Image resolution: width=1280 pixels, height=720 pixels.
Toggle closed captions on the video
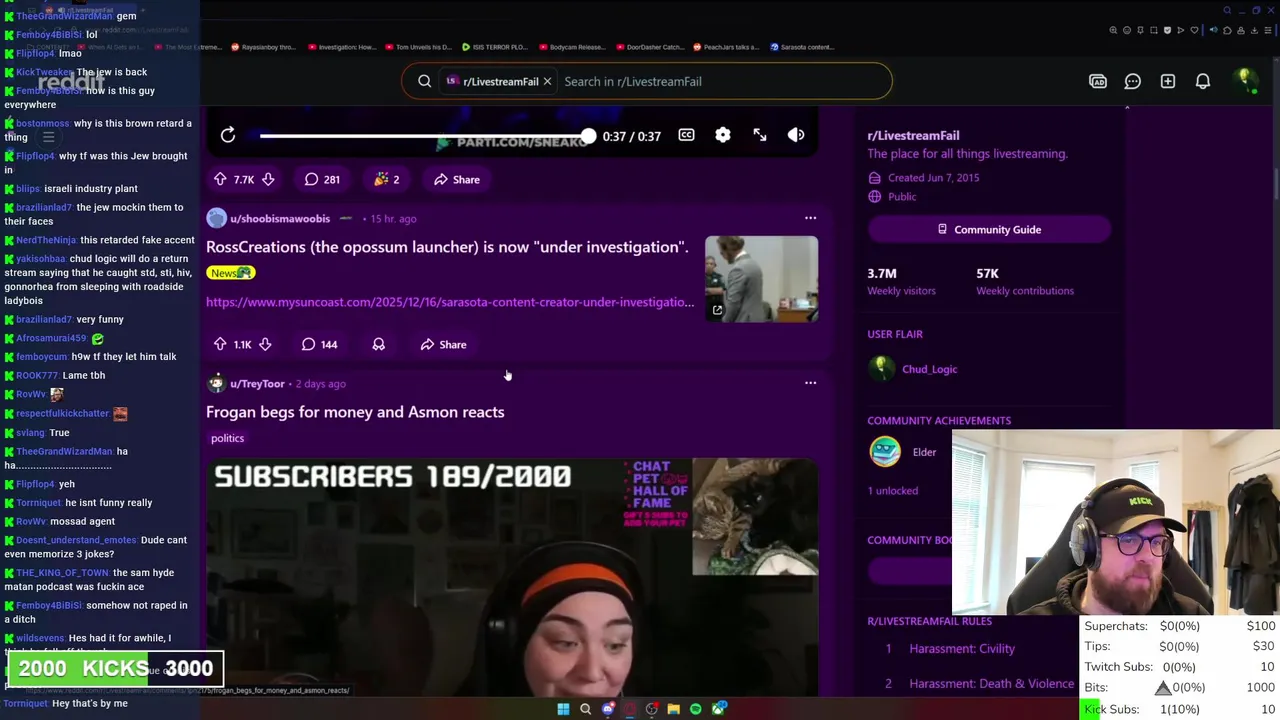[x=686, y=135]
